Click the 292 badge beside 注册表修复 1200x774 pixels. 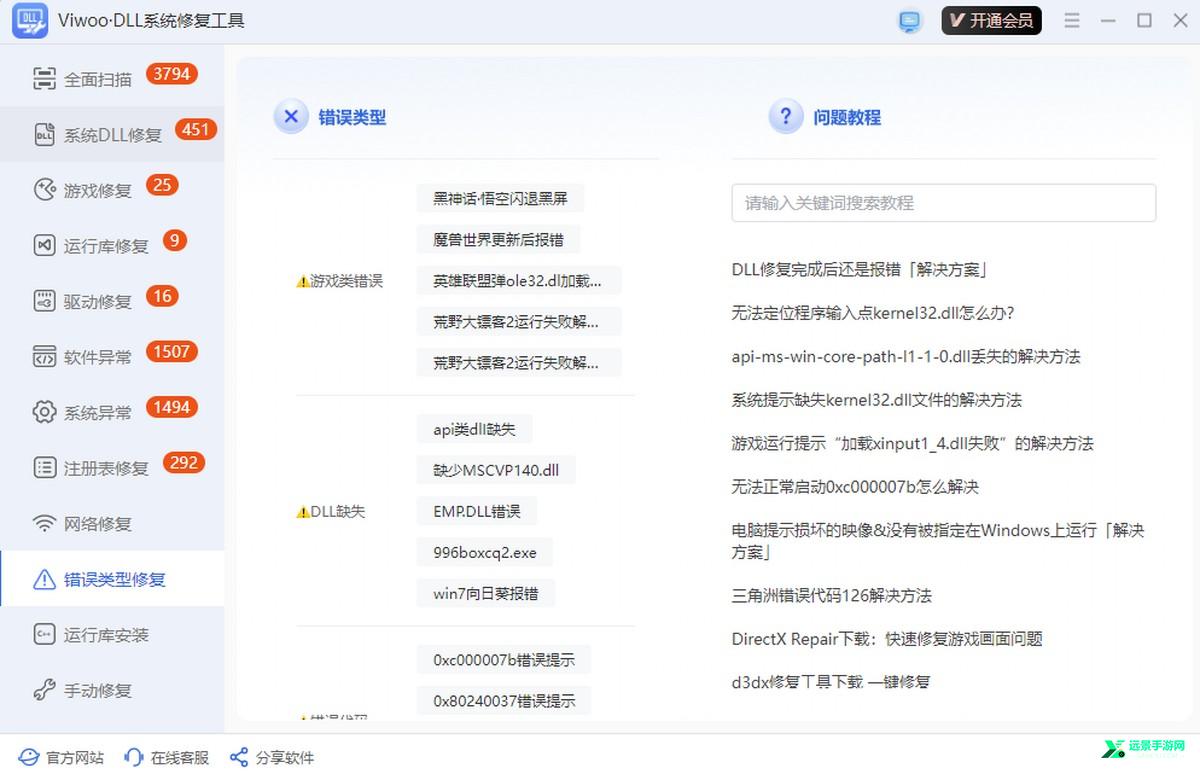pyautogui.click(x=183, y=462)
